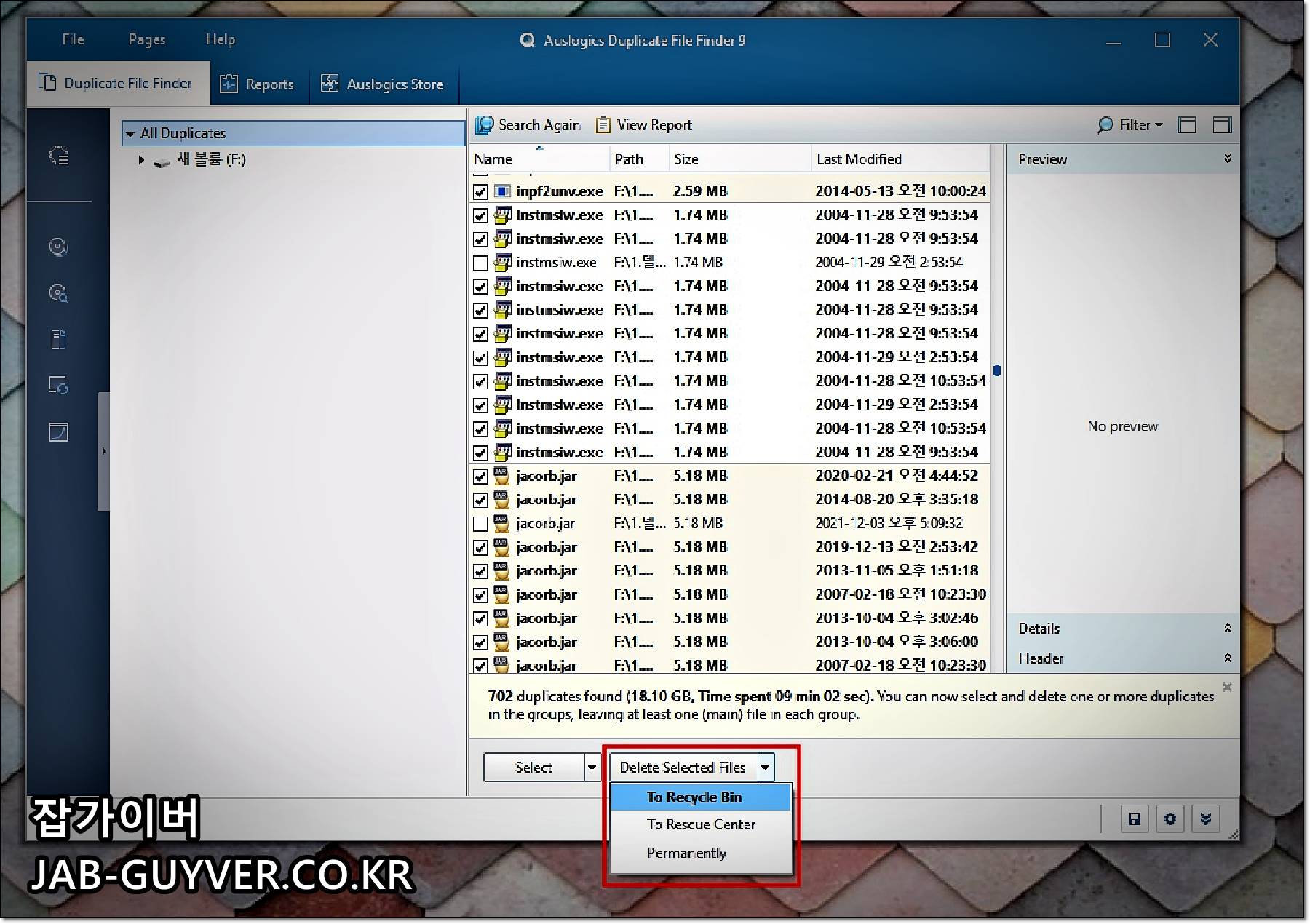Choose To Rescue Center option
The height and width of the screenshot is (924, 1310).
[700, 825]
